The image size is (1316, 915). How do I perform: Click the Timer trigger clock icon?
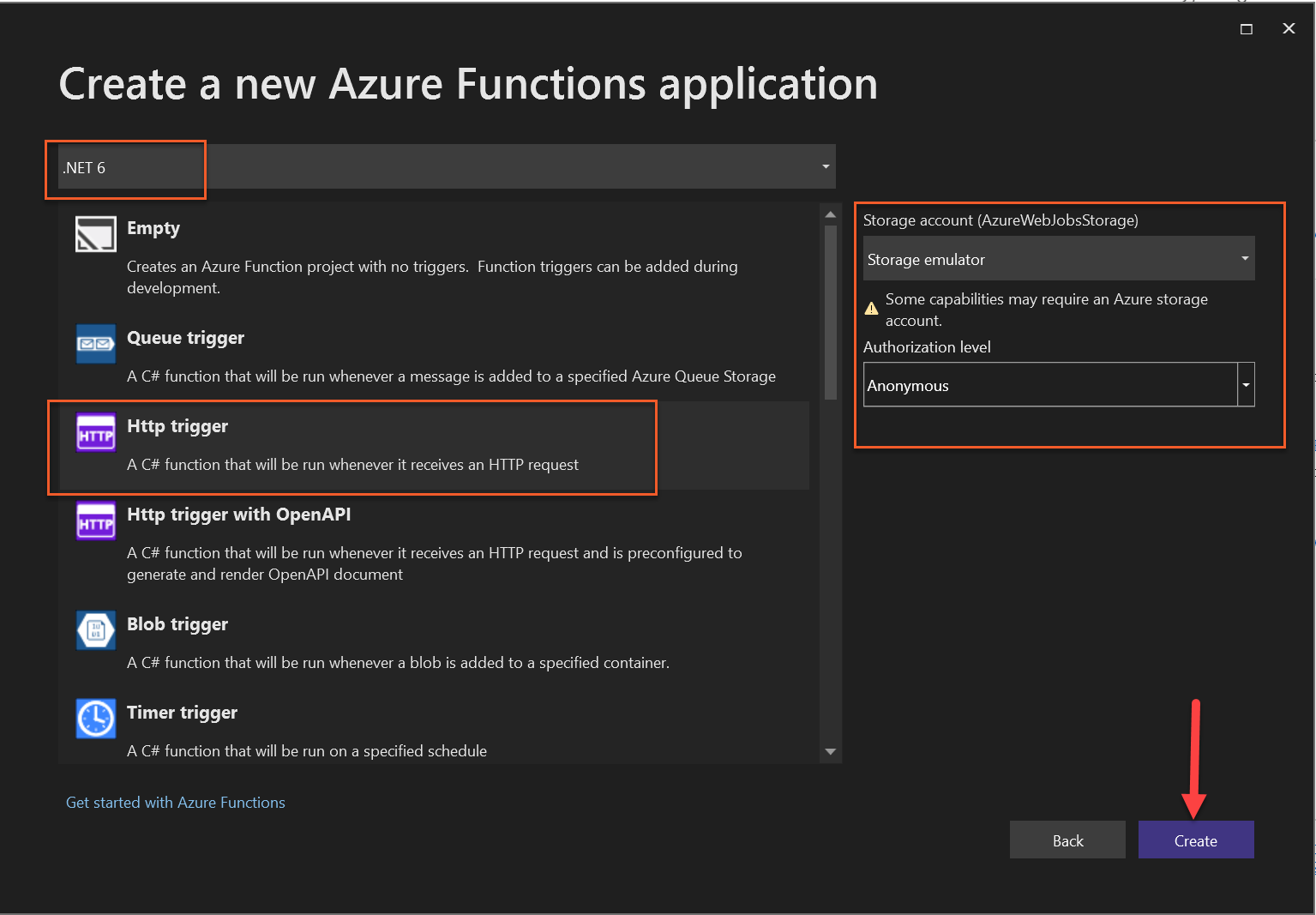[x=95, y=719]
